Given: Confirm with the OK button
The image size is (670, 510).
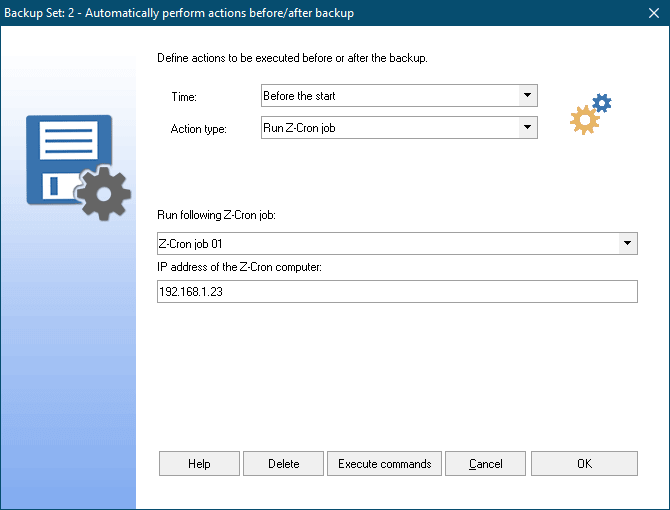Looking at the screenshot, I should [x=584, y=463].
